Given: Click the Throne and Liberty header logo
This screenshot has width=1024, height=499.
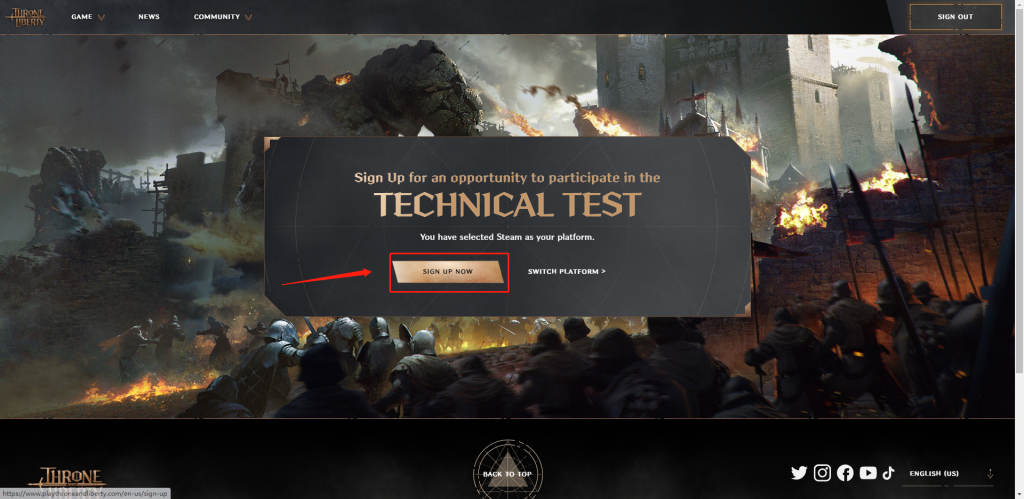Looking at the screenshot, I should tap(25, 17).
